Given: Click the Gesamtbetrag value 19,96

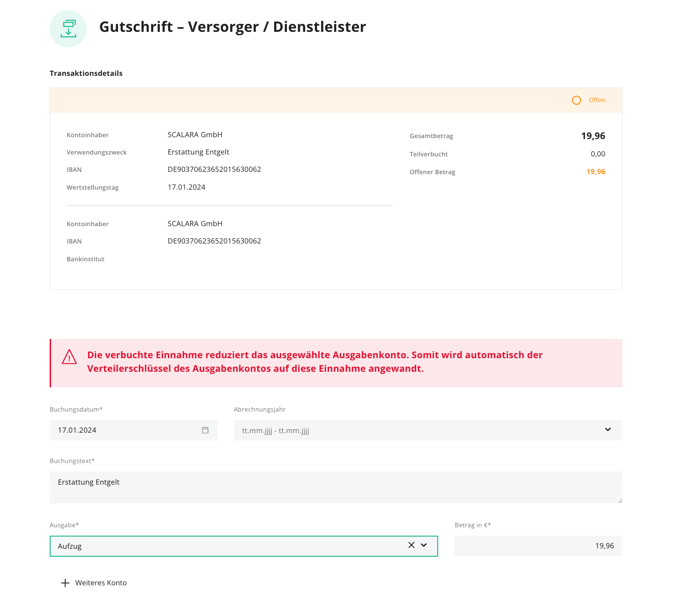Looking at the screenshot, I should point(593,136).
